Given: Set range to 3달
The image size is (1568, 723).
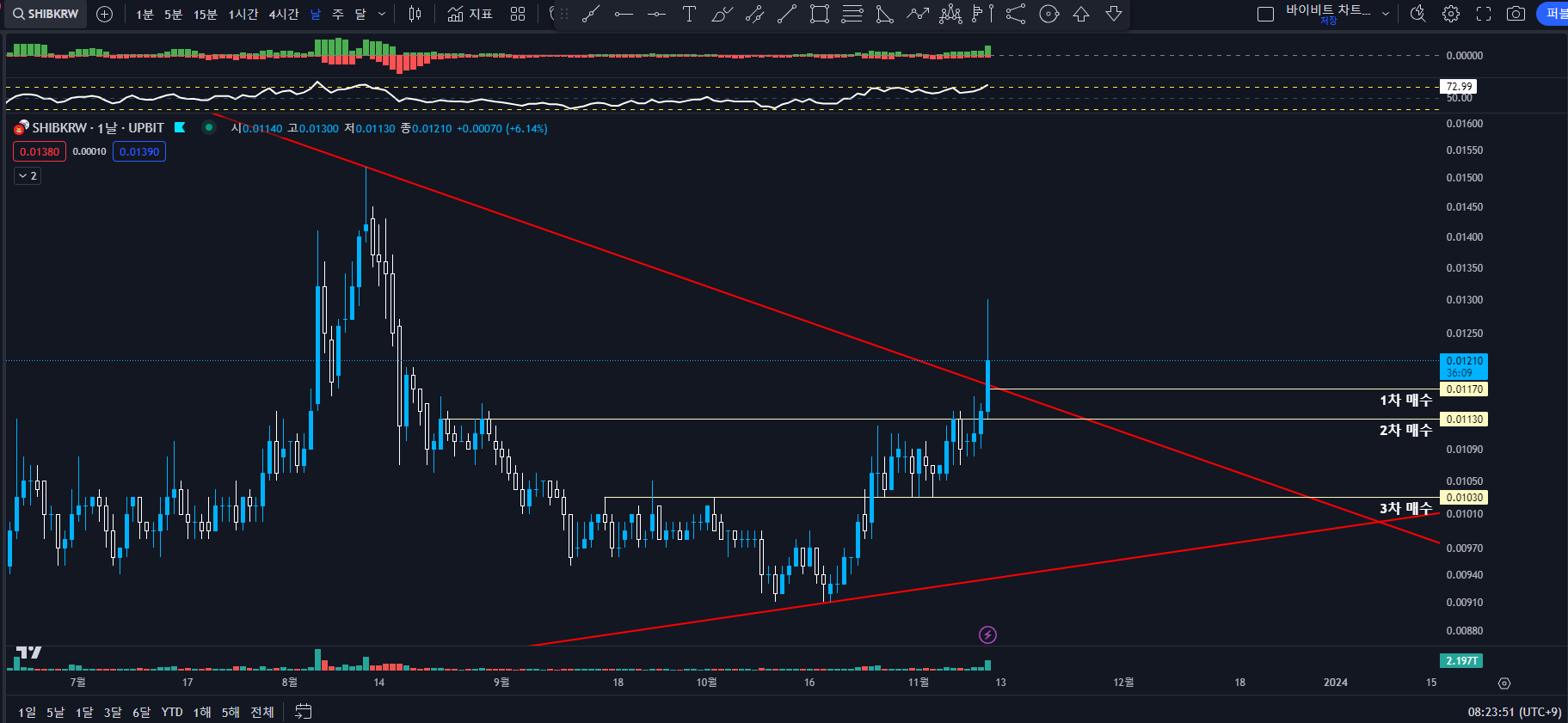Looking at the screenshot, I should [113, 712].
